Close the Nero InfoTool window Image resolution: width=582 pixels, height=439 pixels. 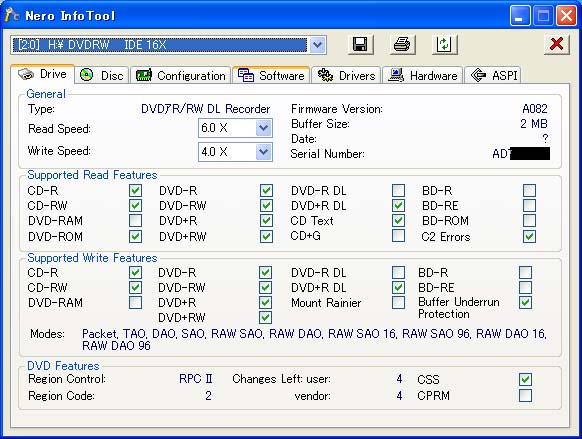coord(566,16)
